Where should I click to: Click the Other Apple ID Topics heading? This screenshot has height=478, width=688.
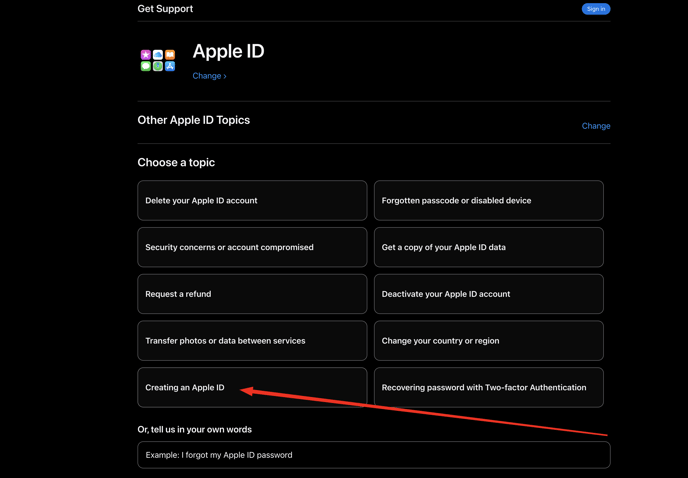click(x=194, y=120)
